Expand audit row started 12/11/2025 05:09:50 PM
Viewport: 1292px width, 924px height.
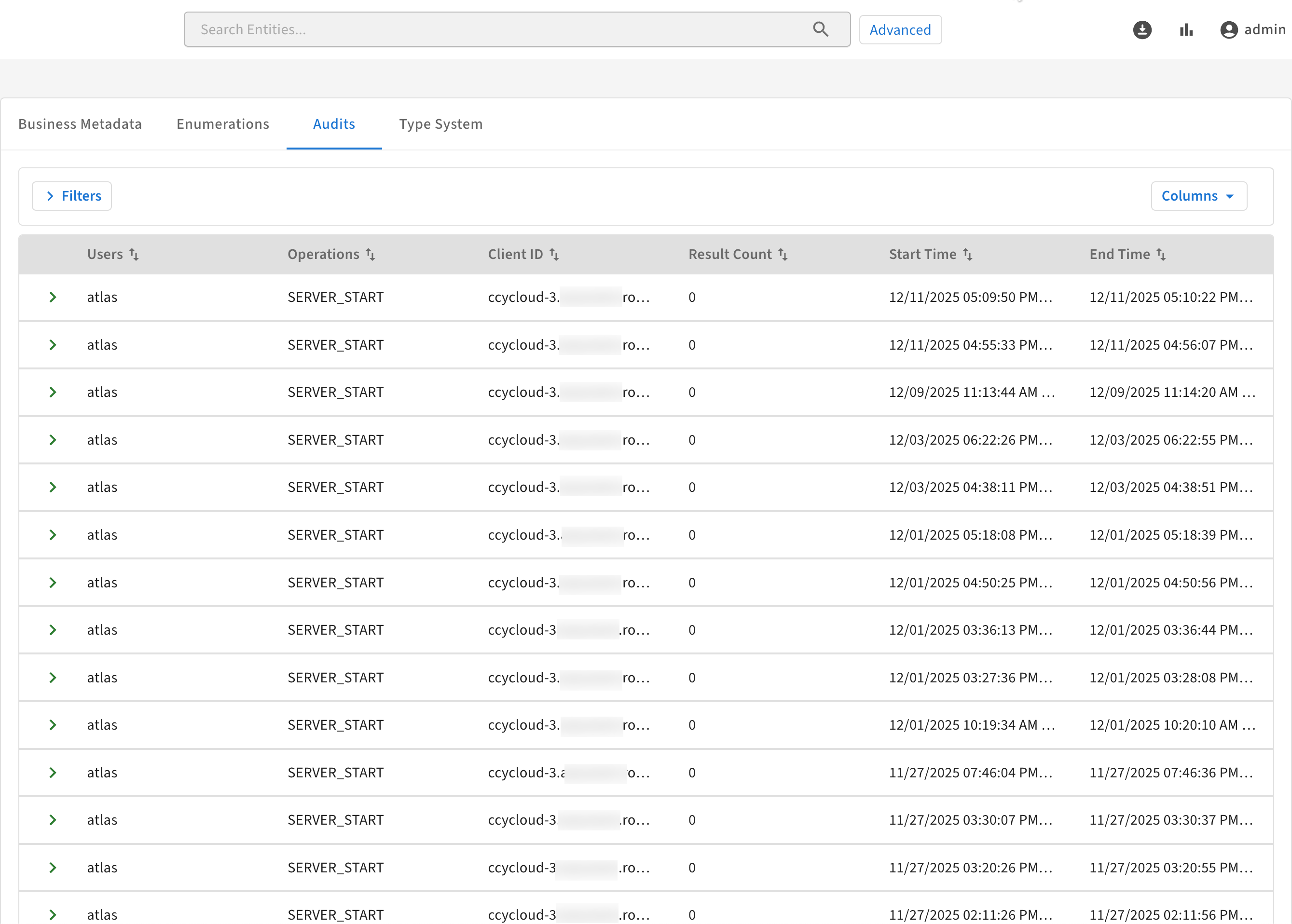tap(53, 297)
